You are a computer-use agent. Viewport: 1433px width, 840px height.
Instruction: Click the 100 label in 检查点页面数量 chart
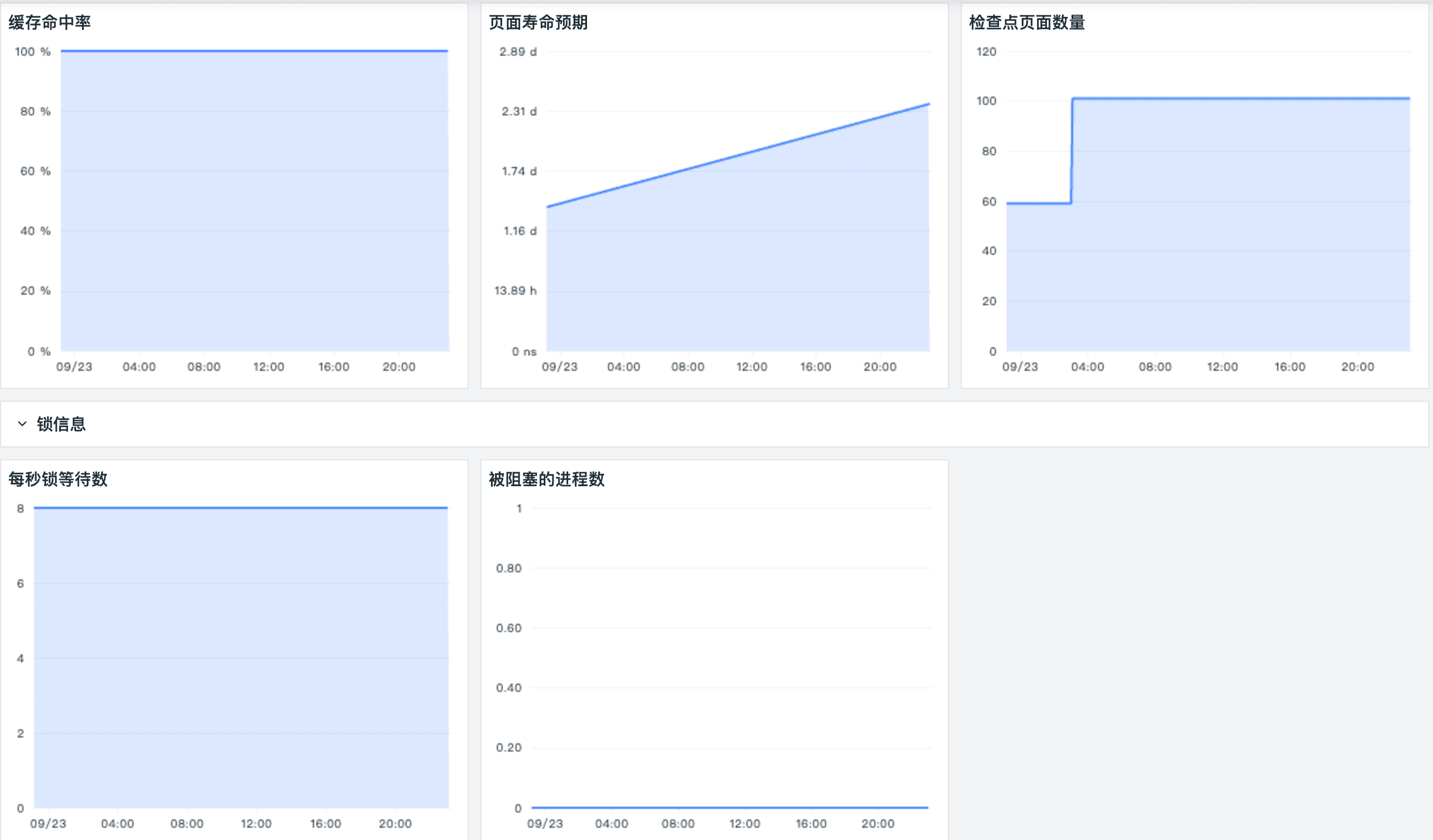986,101
